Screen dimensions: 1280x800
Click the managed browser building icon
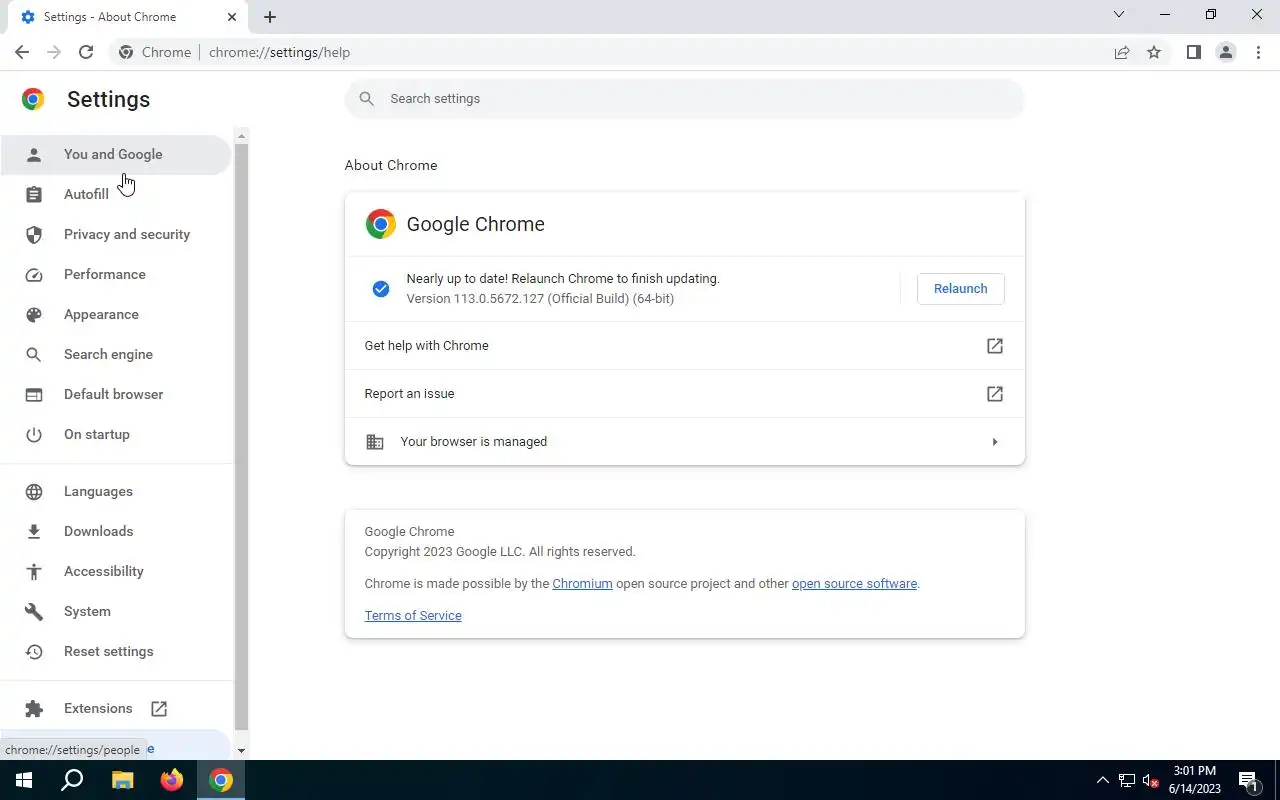pos(375,442)
